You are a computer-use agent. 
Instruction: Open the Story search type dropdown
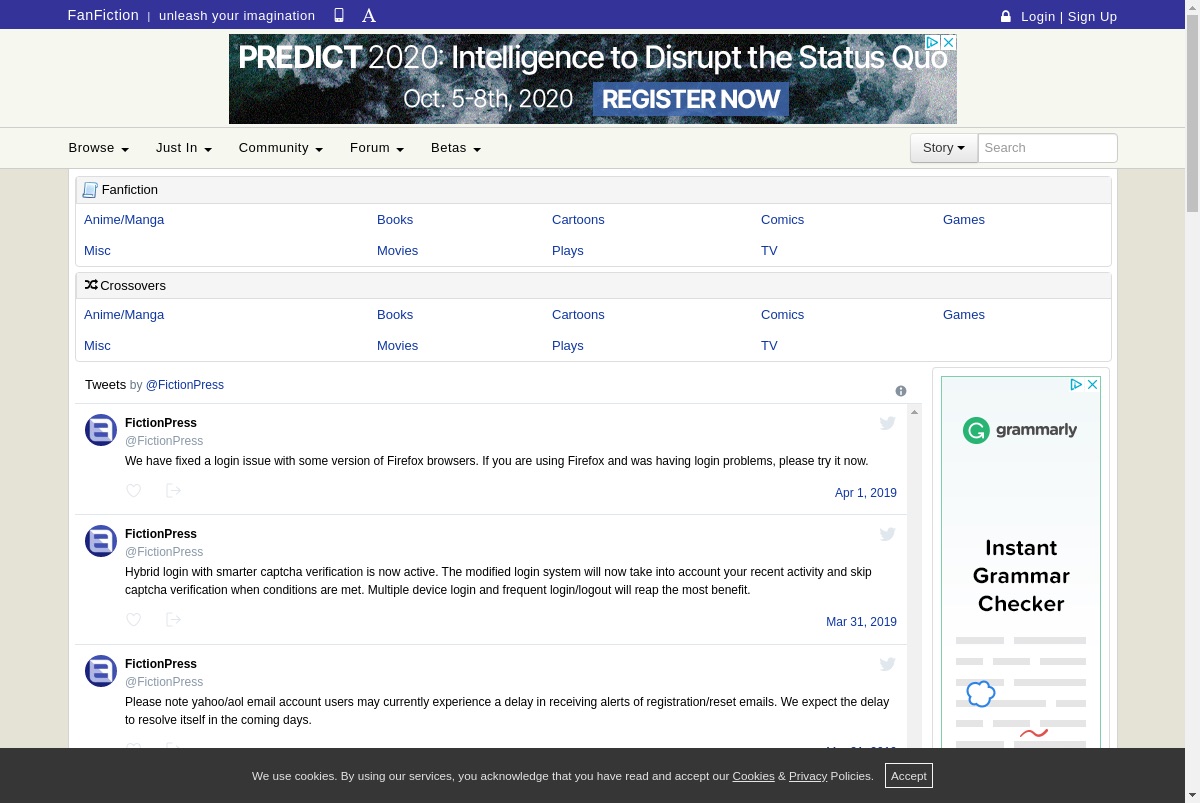944,148
